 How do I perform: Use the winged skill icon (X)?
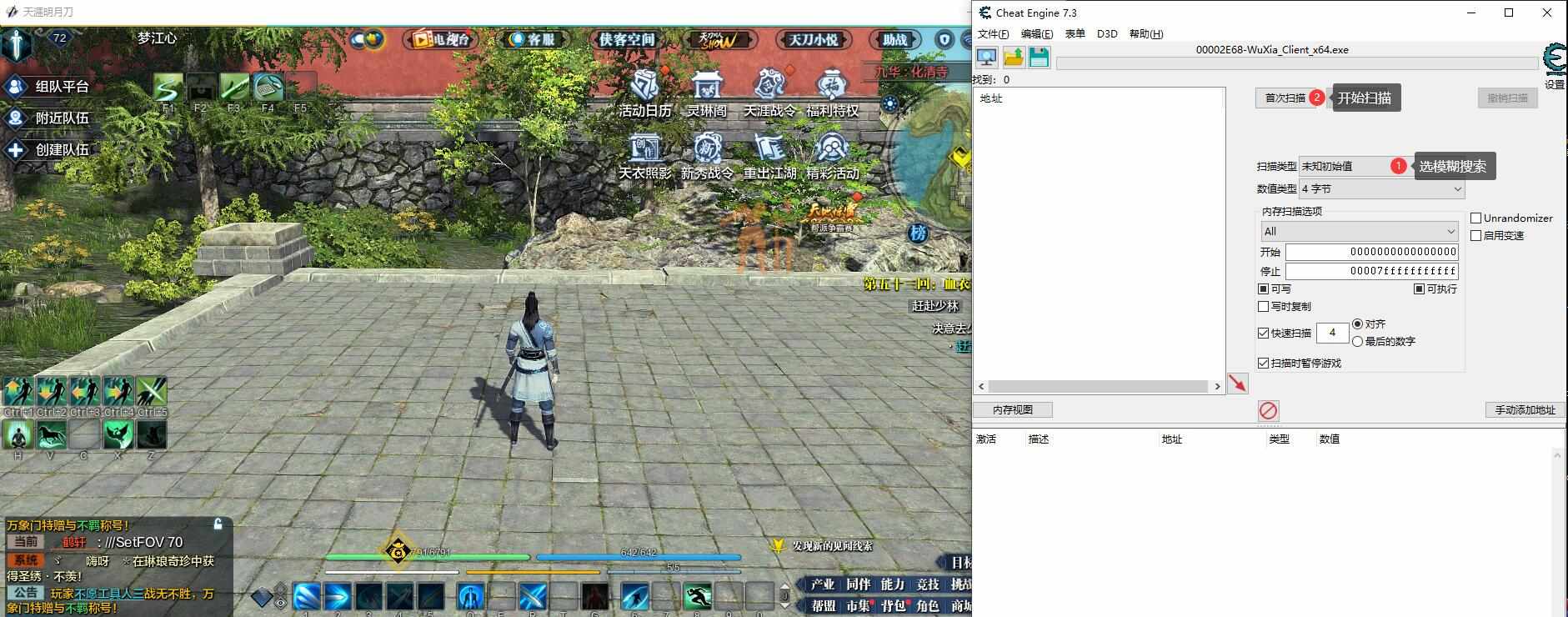pyautogui.click(x=118, y=434)
